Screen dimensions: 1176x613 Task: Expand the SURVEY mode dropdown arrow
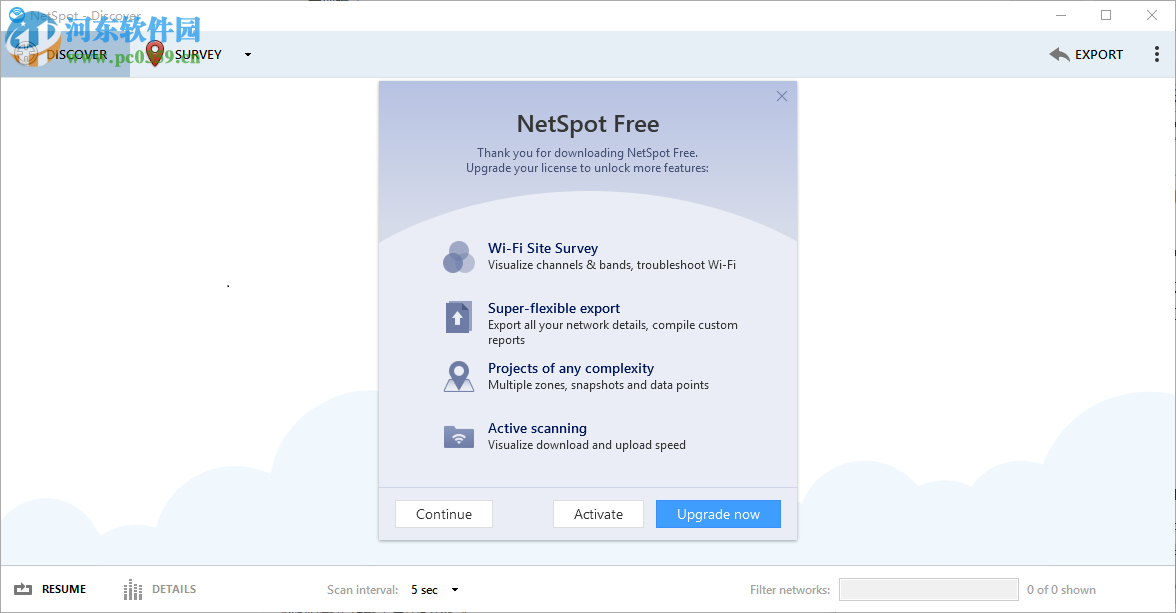[x=247, y=55]
